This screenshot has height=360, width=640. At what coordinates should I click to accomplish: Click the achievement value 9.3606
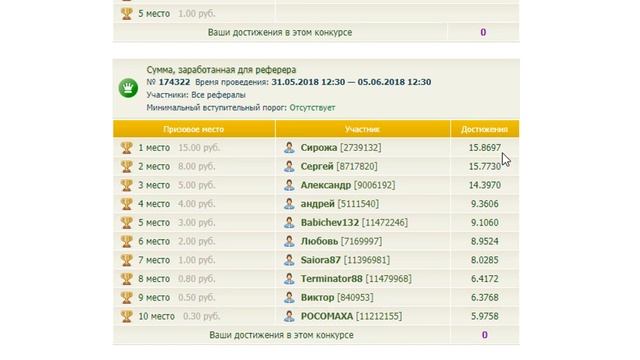click(x=484, y=204)
